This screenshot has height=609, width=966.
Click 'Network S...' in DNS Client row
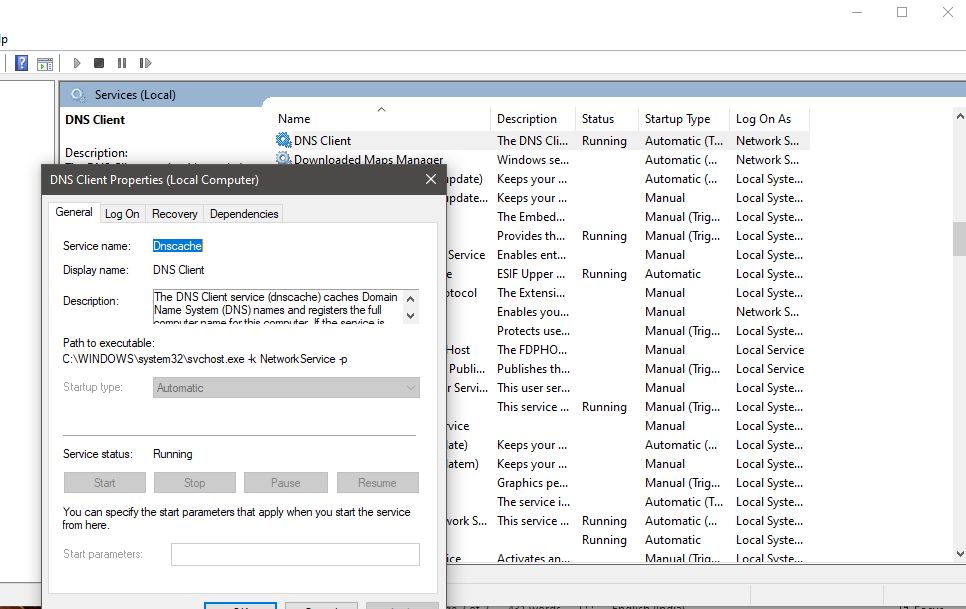click(767, 140)
